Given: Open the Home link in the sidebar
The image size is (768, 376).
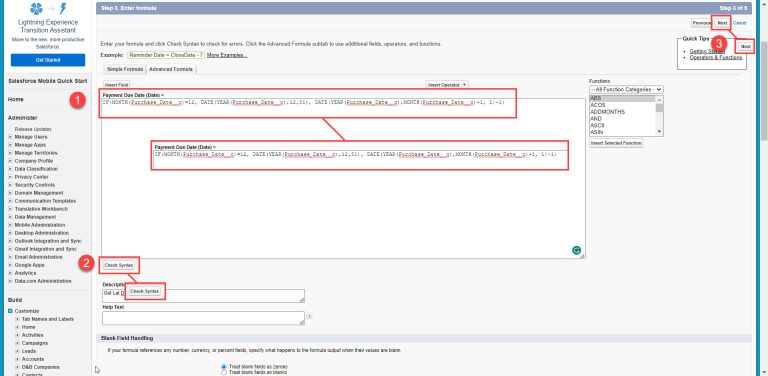Looking at the screenshot, I should pyautogui.click(x=16, y=99).
